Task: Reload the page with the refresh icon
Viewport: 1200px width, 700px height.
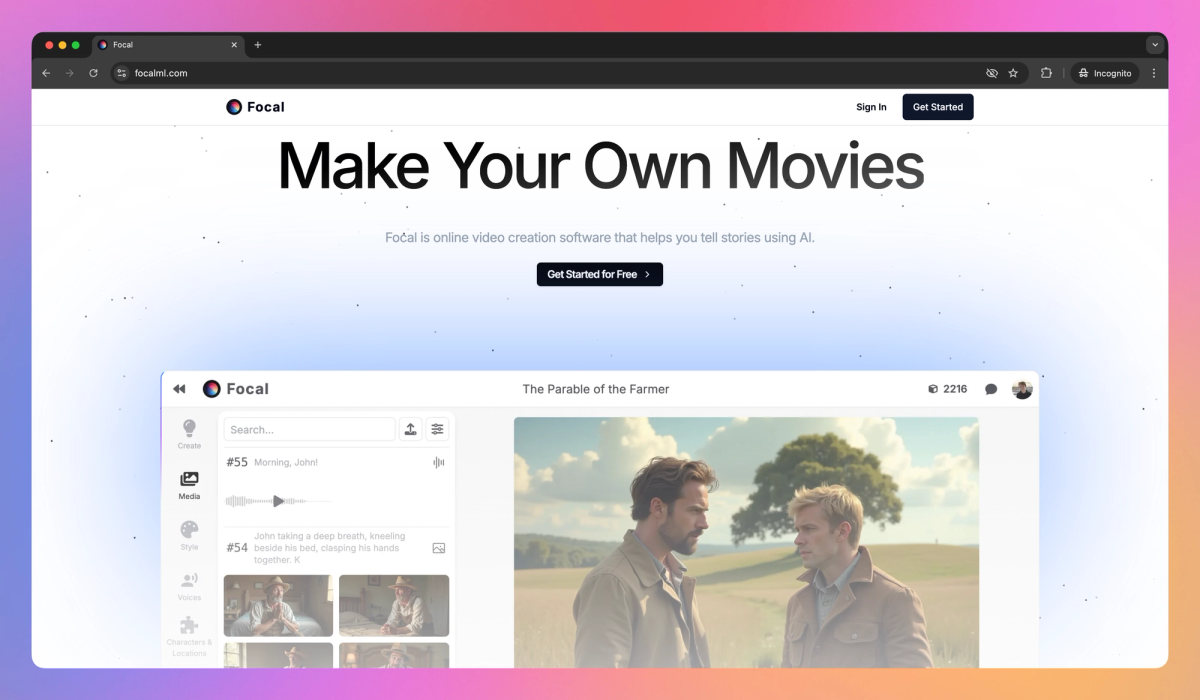Action: click(93, 73)
